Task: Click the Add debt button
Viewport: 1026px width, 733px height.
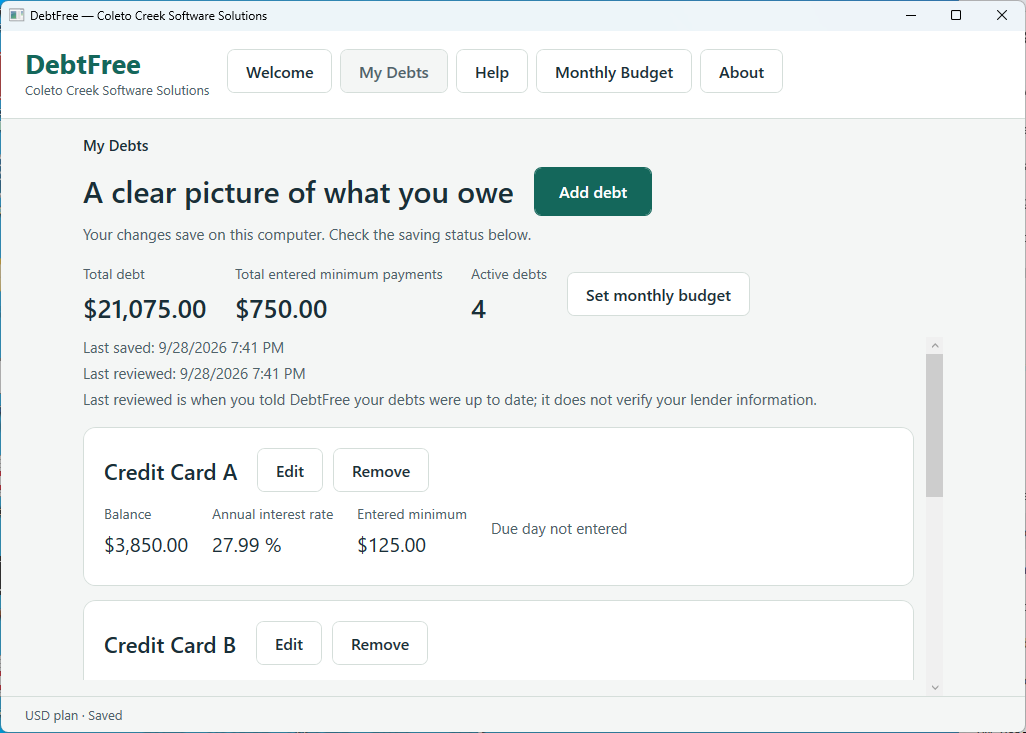Action: coord(593,192)
